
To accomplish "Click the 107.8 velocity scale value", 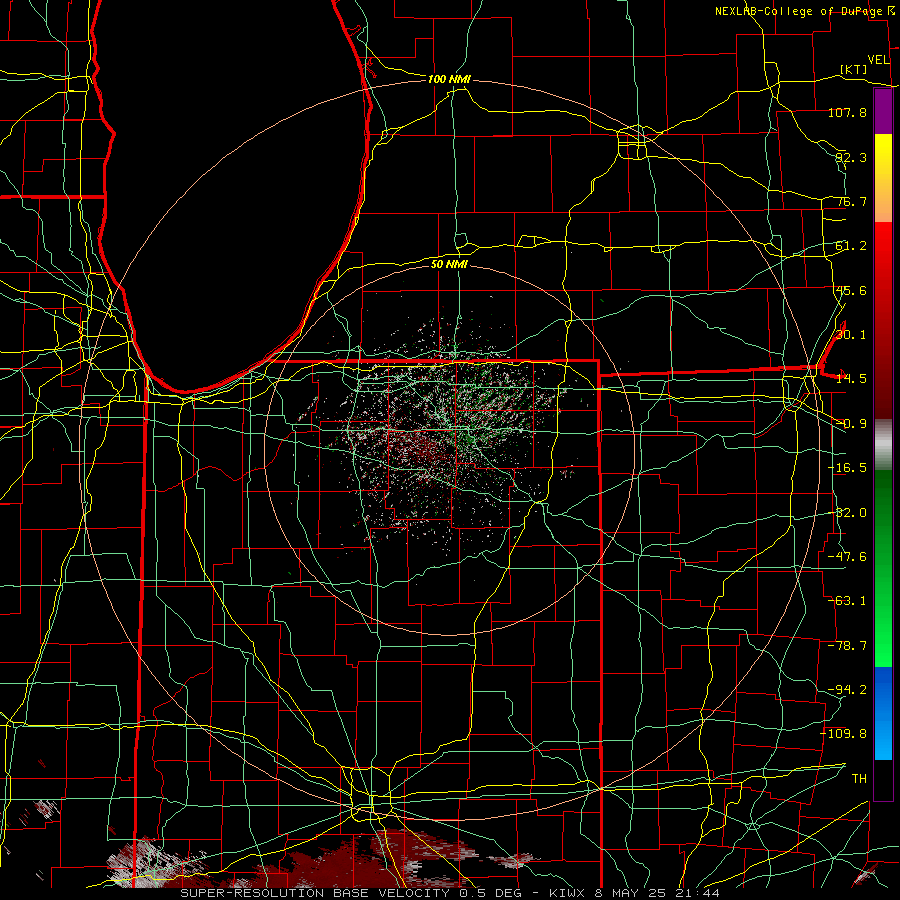I will pos(847,112).
